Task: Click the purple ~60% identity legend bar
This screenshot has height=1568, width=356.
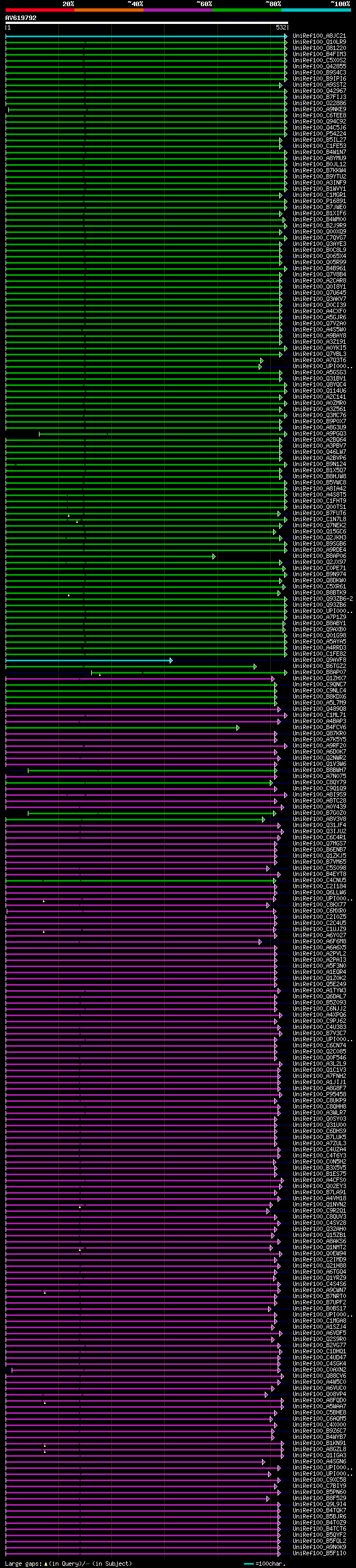Action: point(179,10)
